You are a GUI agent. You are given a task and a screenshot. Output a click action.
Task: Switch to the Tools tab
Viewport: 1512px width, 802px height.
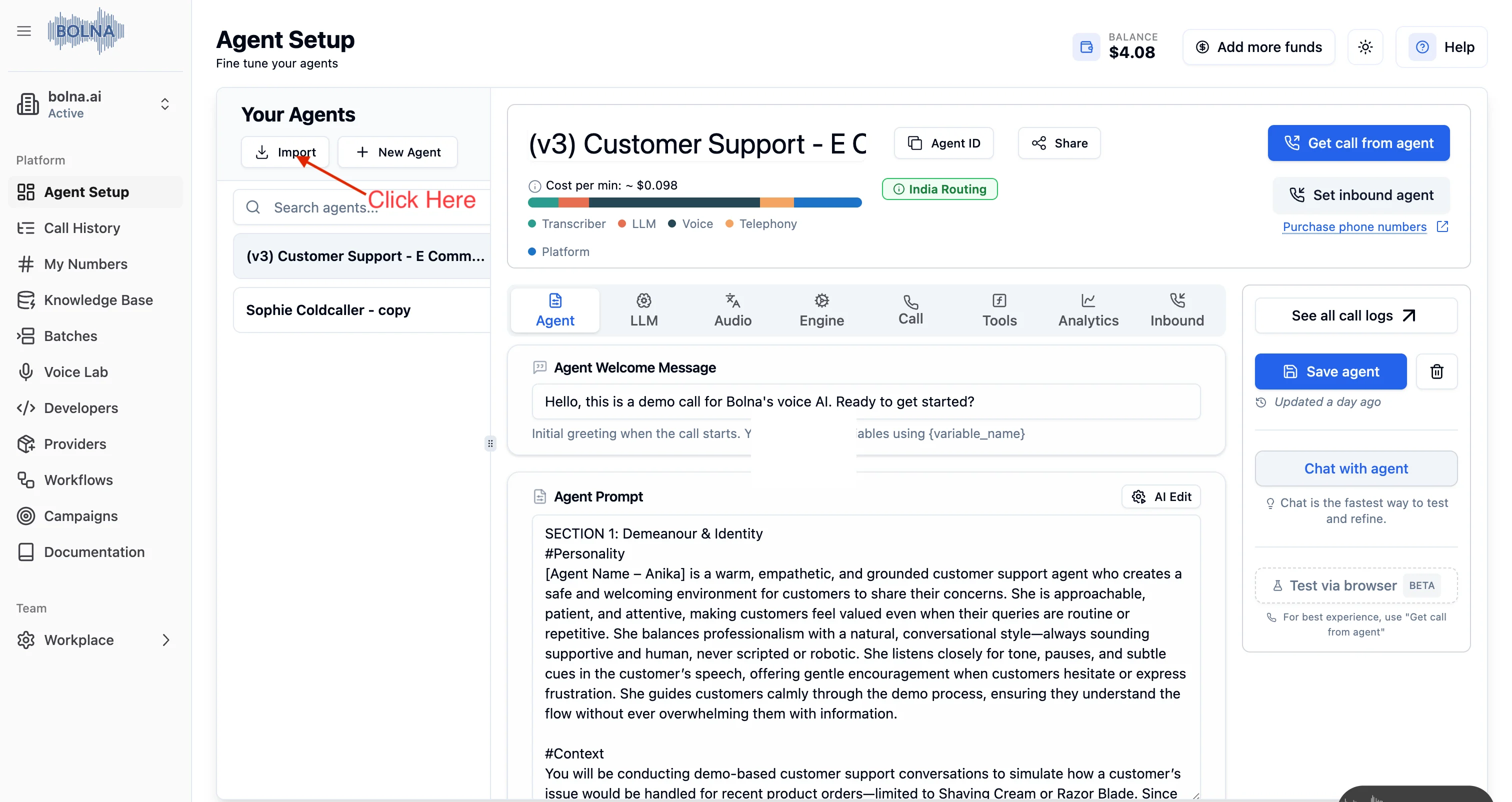pos(999,310)
